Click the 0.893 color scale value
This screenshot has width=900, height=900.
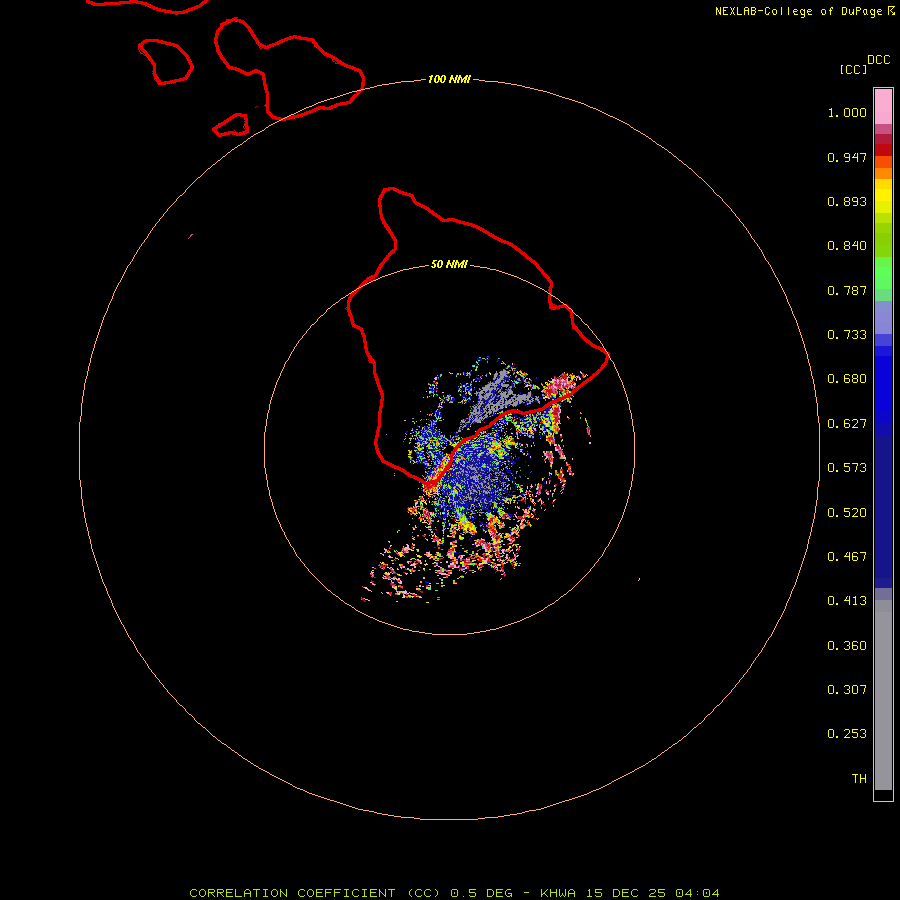[847, 201]
